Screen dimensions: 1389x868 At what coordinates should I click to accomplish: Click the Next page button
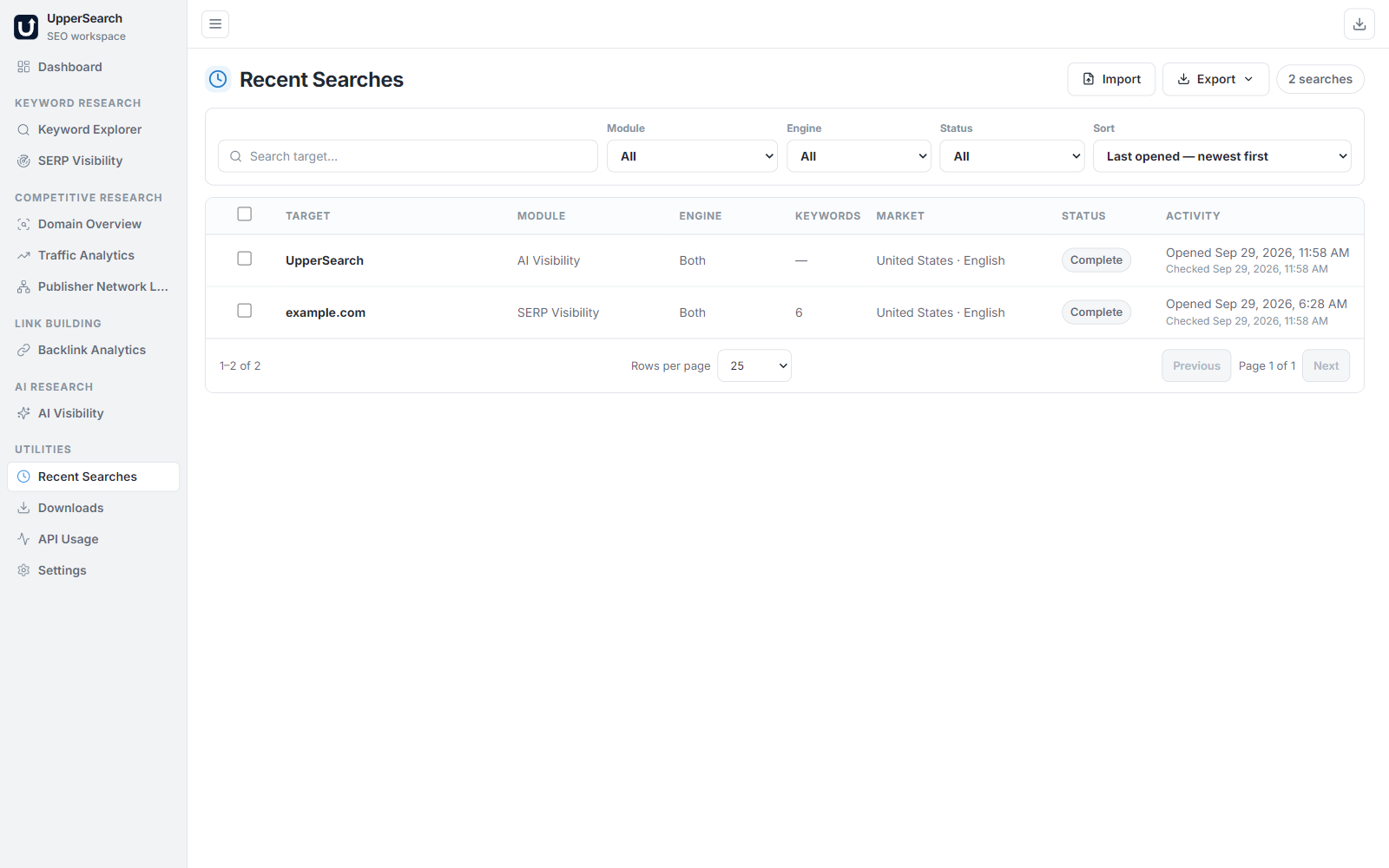tap(1326, 365)
